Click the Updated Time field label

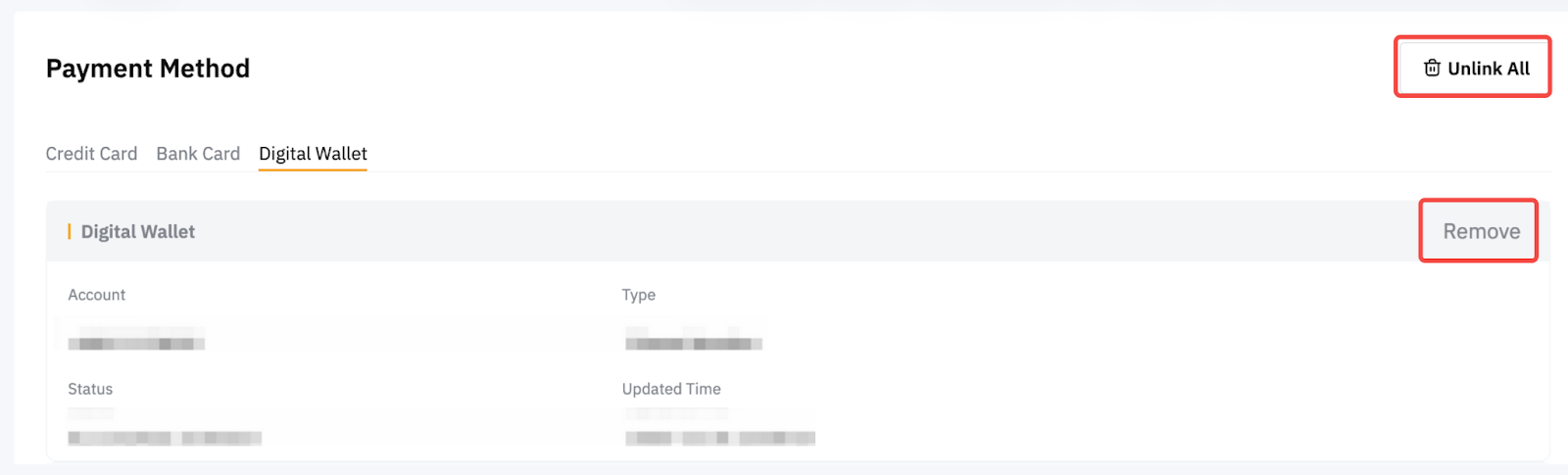tap(671, 389)
